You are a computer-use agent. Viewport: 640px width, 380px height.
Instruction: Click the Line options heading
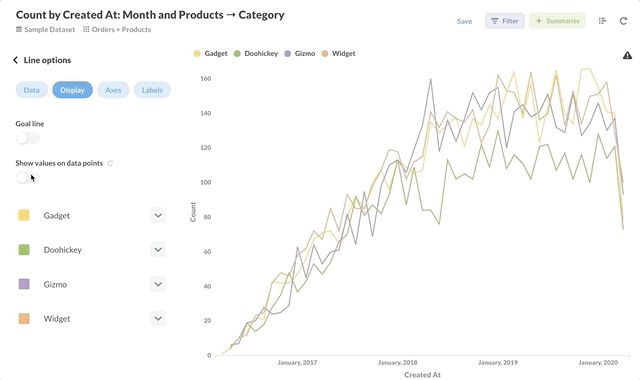[x=47, y=60]
